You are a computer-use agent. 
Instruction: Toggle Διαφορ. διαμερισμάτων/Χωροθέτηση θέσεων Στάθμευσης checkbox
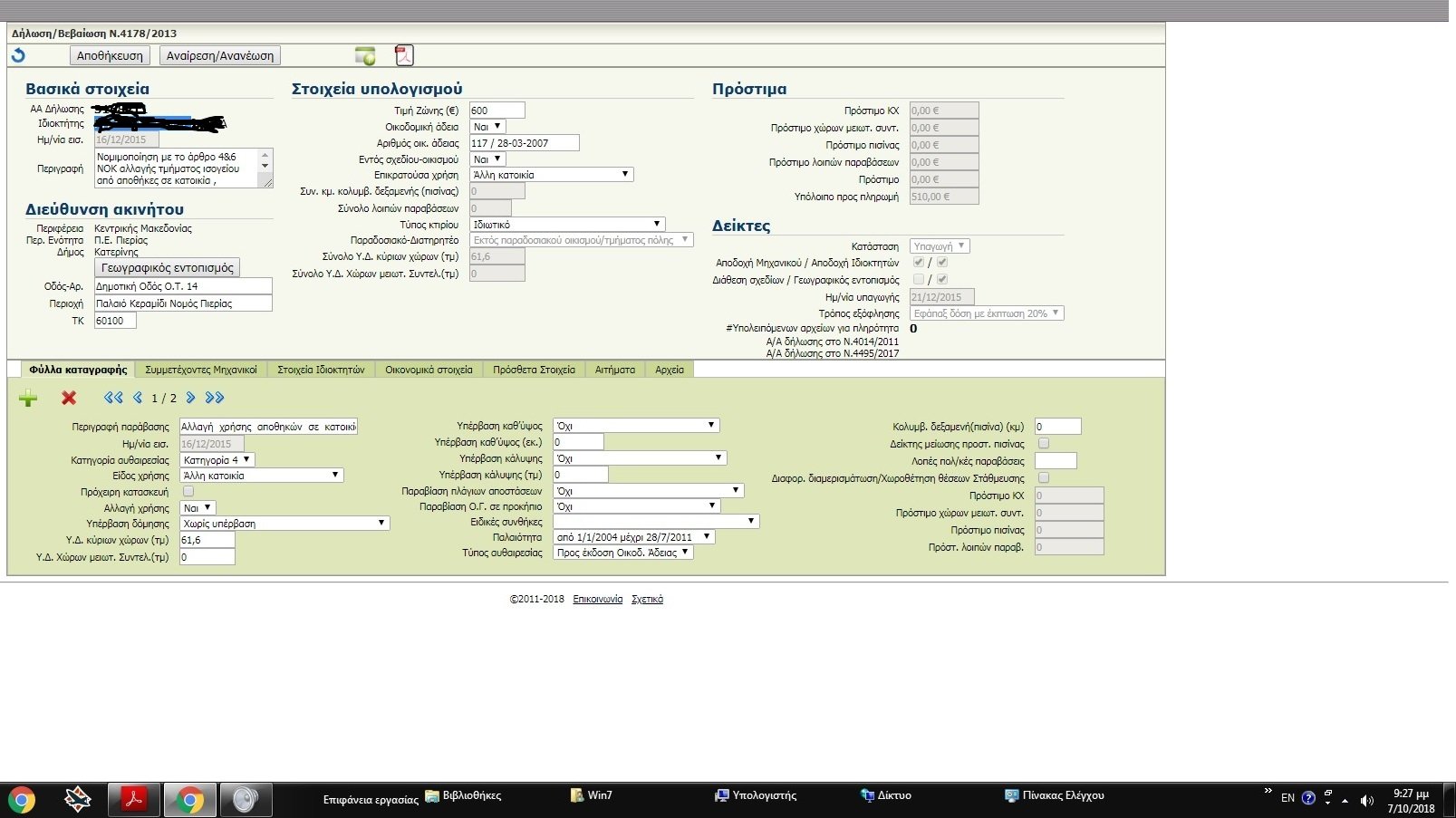pyautogui.click(x=1044, y=477)
